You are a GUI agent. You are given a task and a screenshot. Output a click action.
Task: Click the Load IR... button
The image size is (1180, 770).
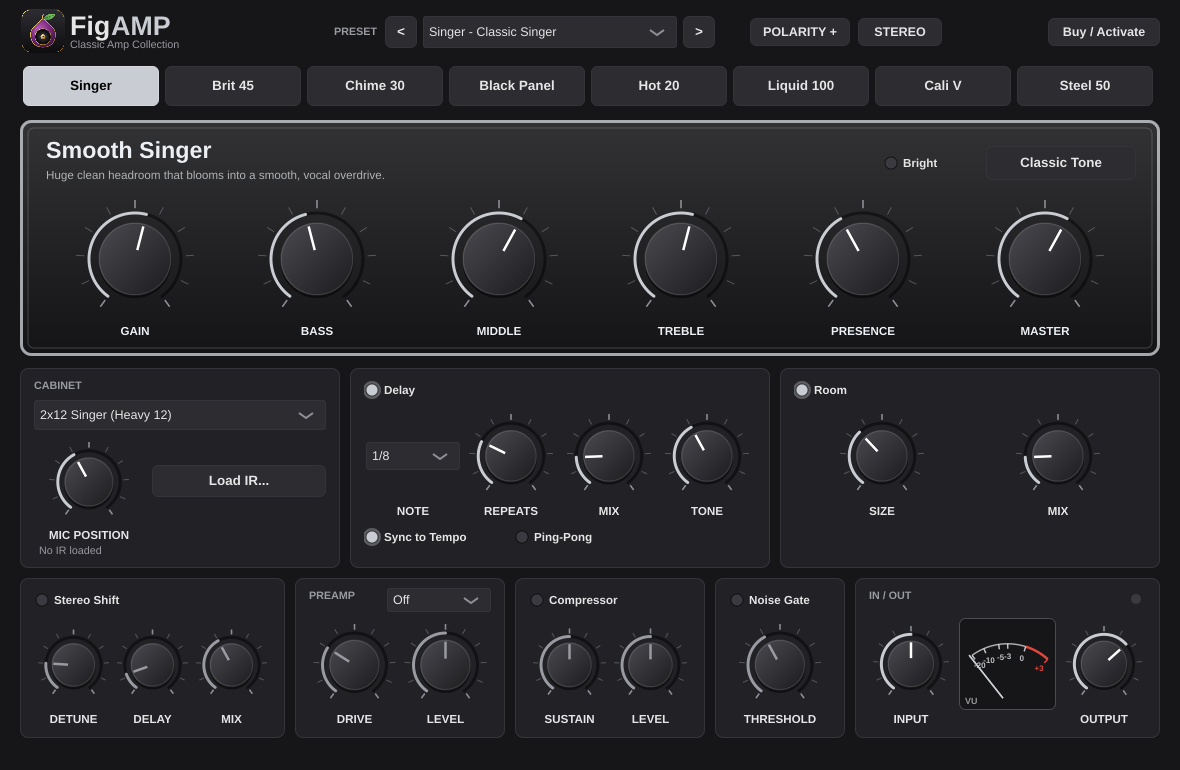point(239,481)
